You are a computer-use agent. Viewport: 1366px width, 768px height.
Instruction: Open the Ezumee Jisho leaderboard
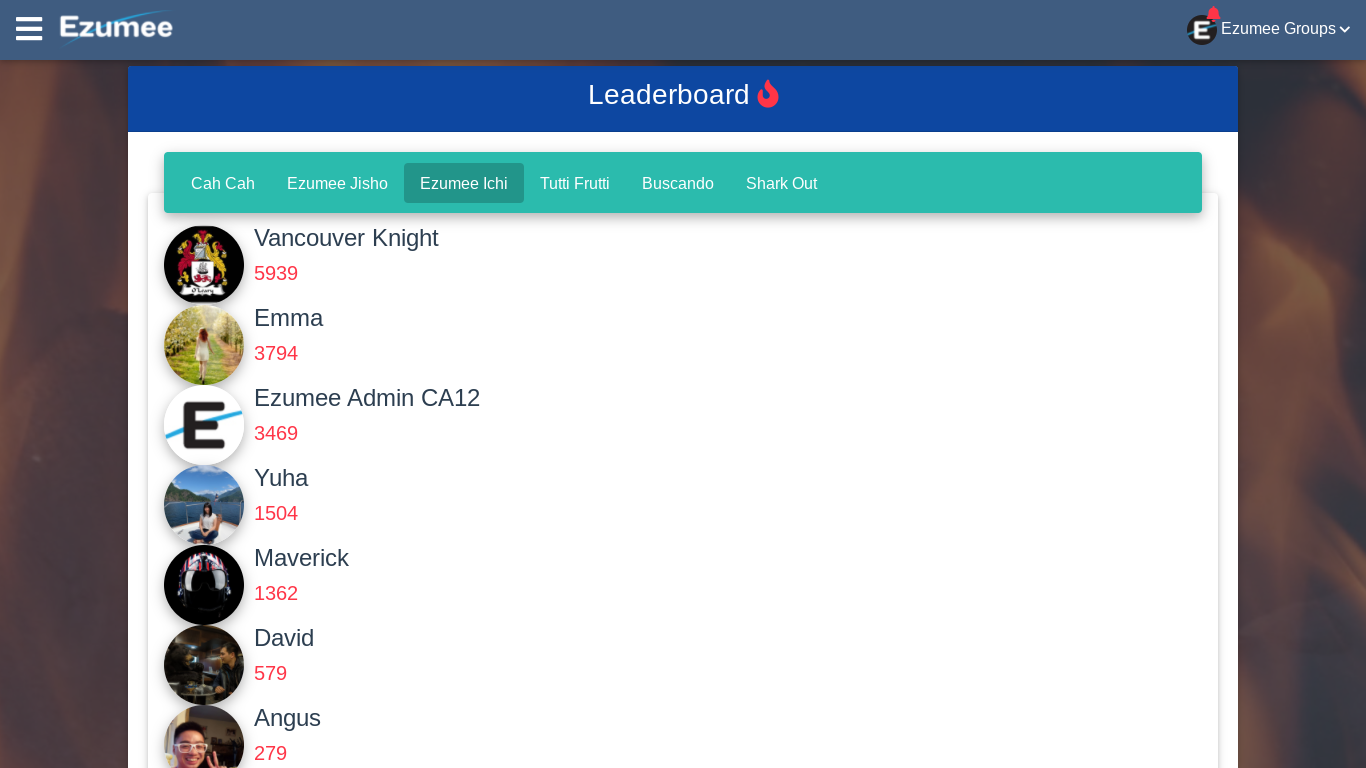337,183
